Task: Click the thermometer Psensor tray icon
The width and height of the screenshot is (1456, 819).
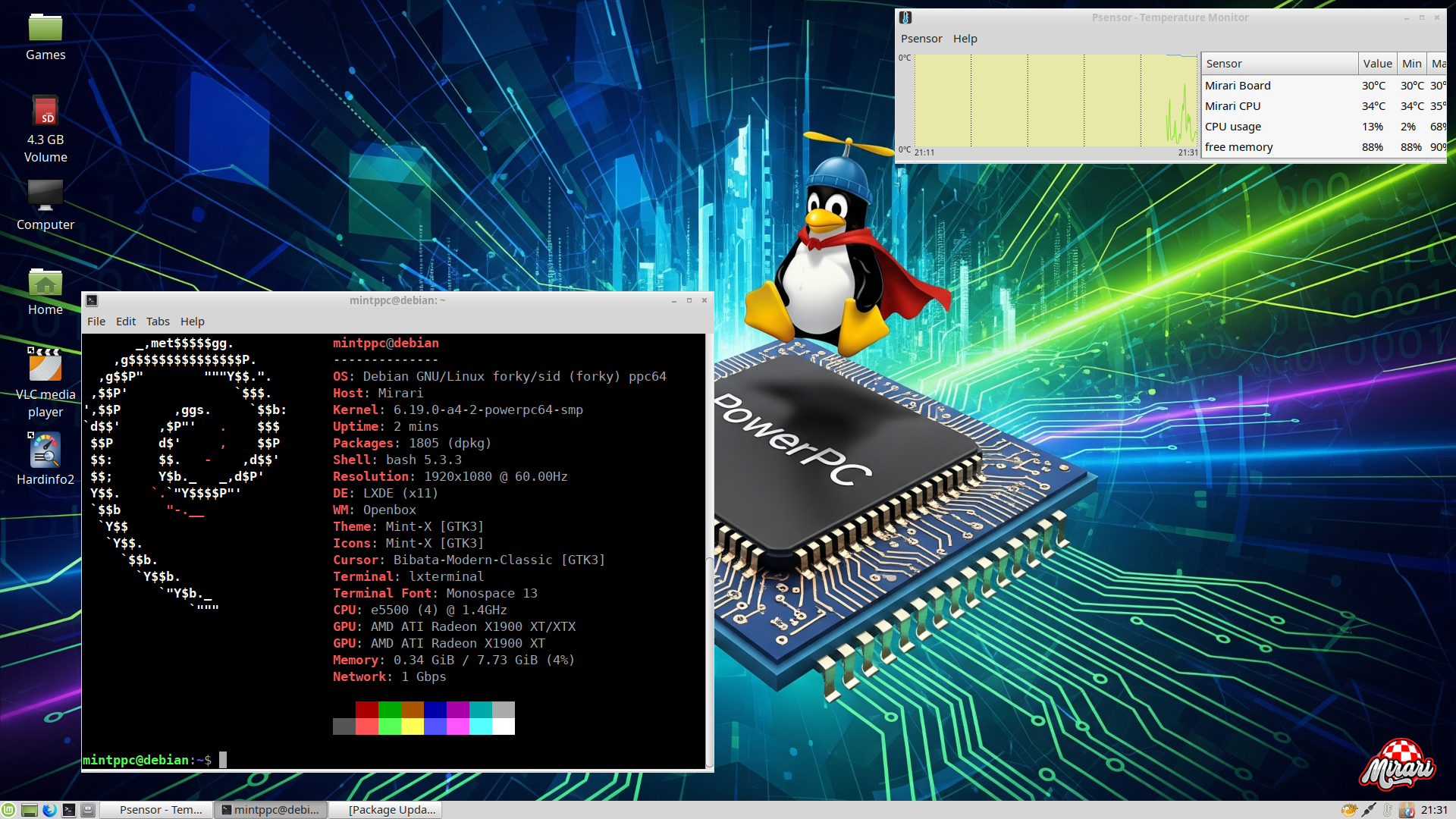Action: (x=1388, y=810)
